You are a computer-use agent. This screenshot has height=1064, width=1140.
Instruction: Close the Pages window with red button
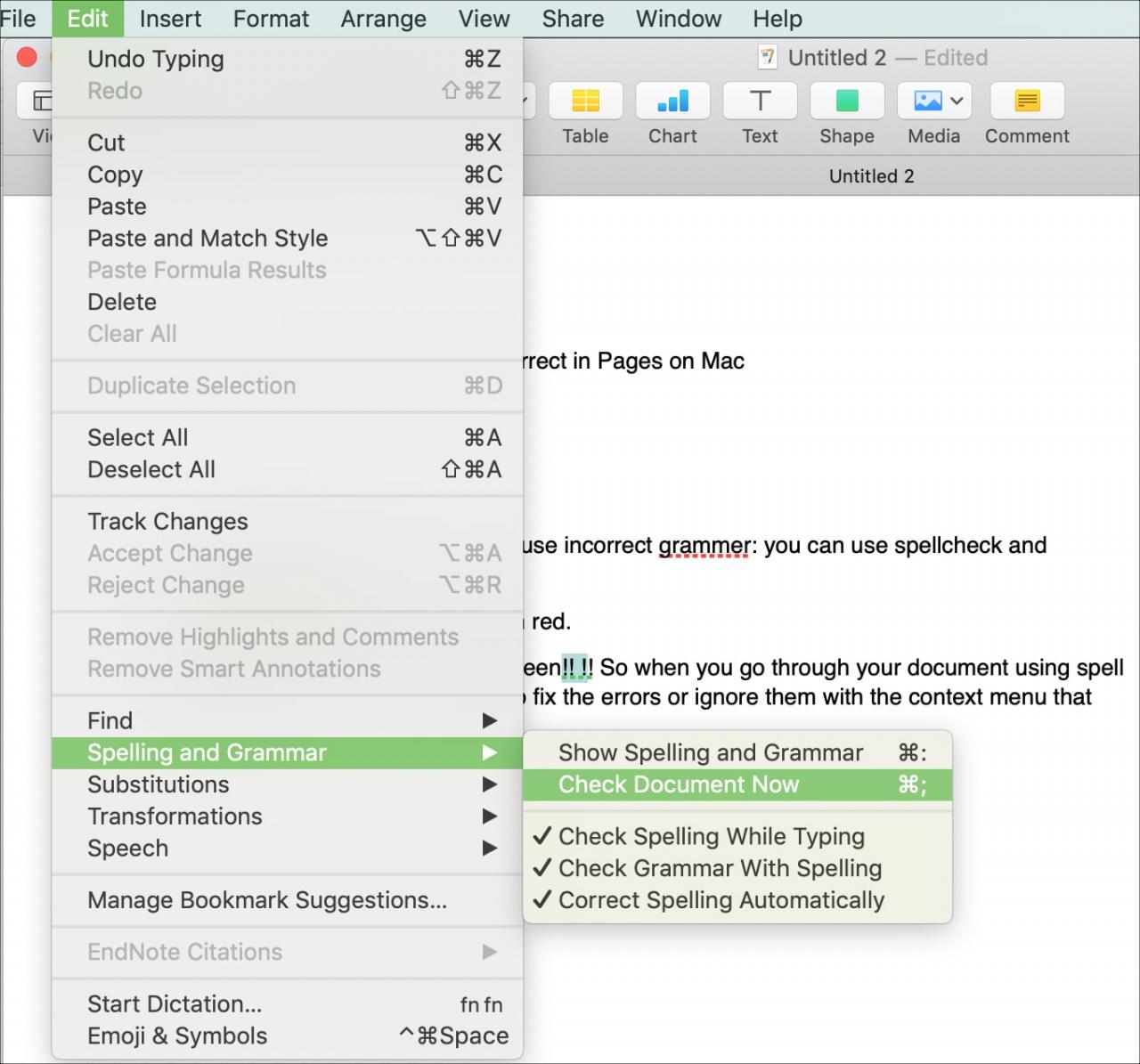[x=27, y=57]
